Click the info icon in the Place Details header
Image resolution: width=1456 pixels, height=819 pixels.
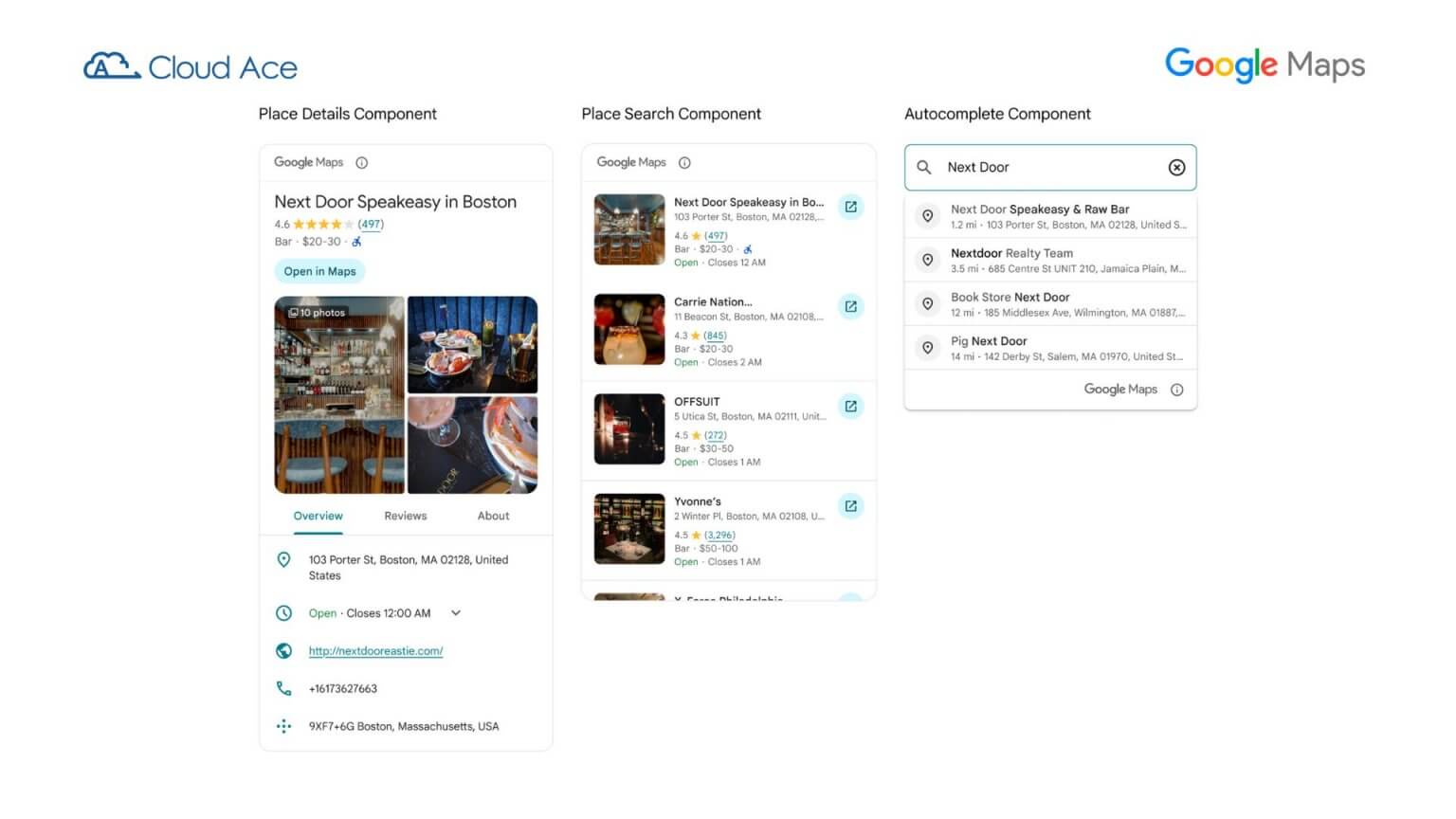click(x=362, y=162)
